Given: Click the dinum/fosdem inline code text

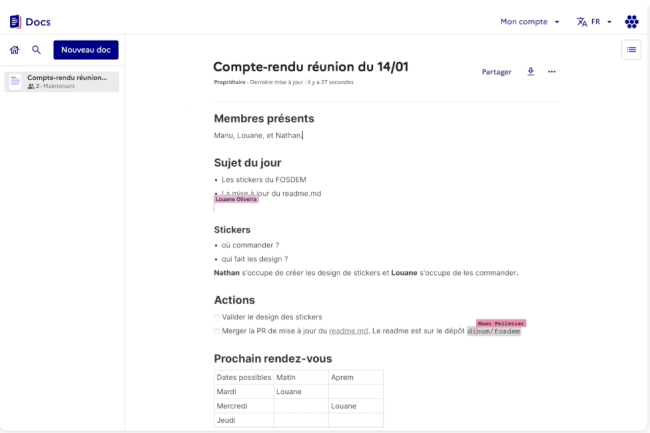Looking at the screenshot, I should (x=494, y=331).
